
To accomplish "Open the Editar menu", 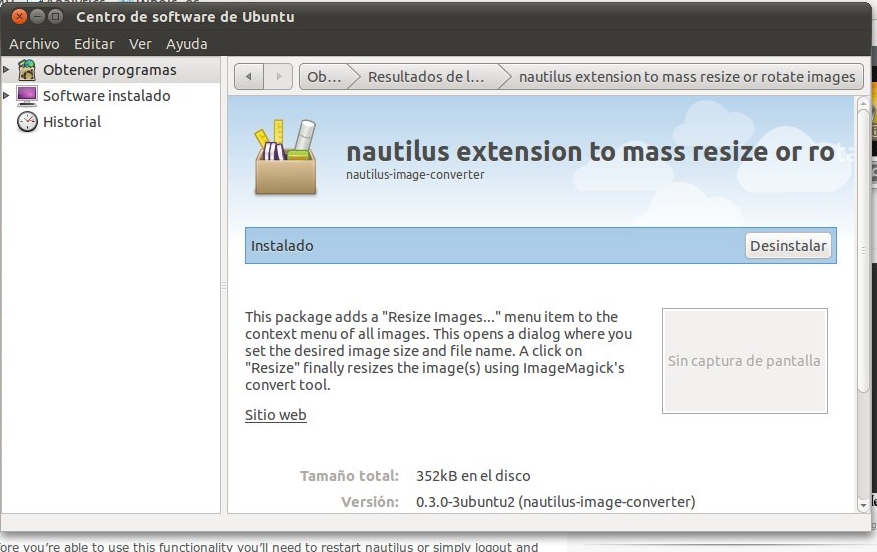I will [x=94, y=44].
